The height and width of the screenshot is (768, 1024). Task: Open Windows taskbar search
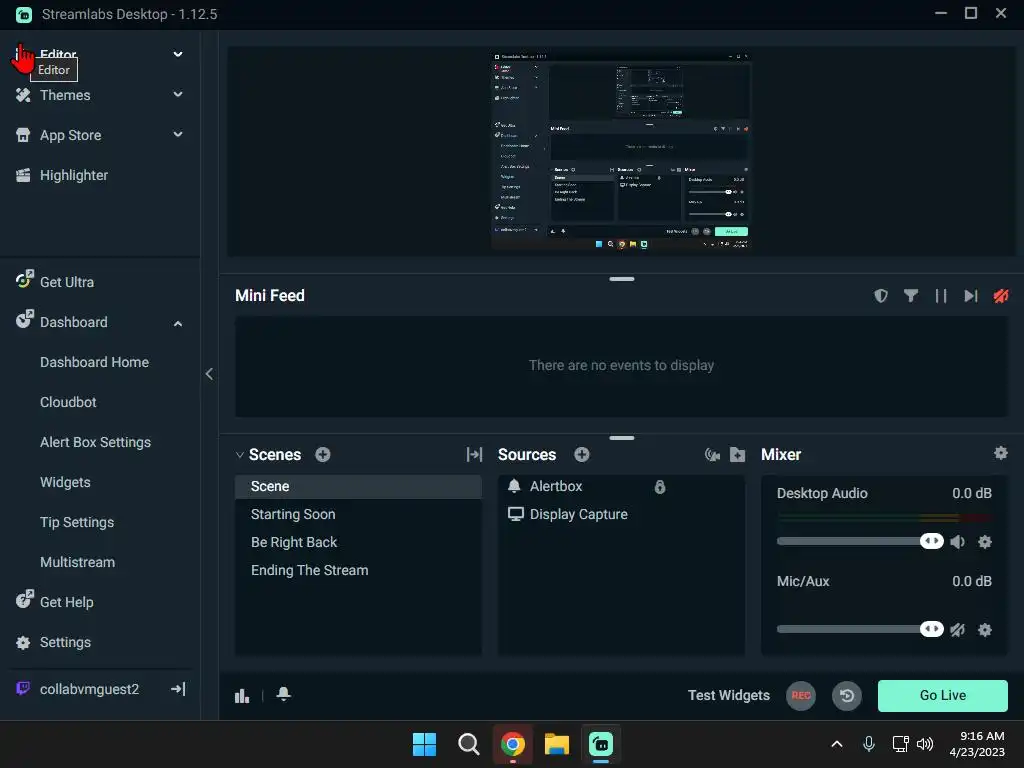pyautogui.click(x=468, y=744)
